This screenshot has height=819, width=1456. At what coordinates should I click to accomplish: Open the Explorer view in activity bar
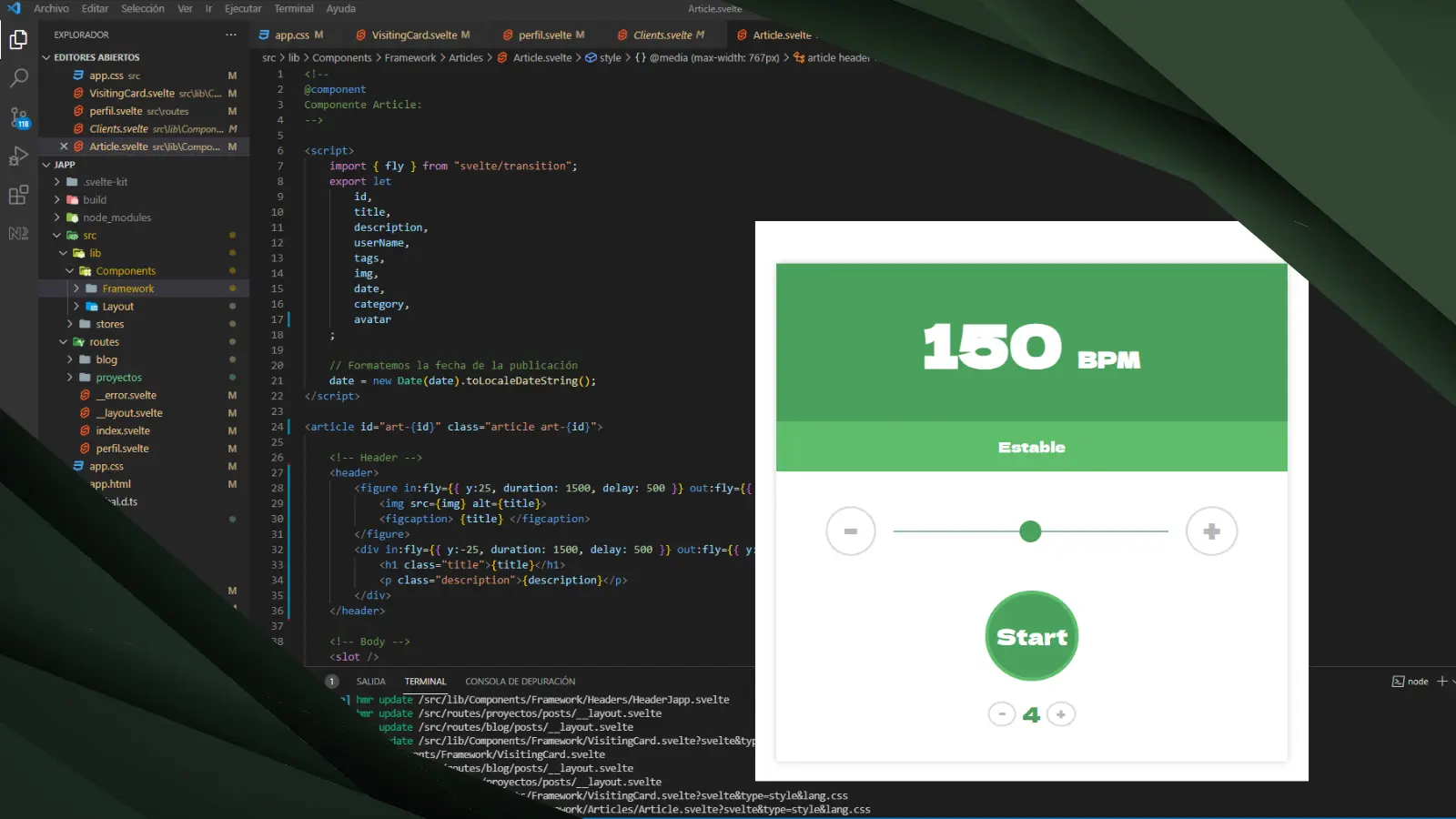(x=18, y=39)
